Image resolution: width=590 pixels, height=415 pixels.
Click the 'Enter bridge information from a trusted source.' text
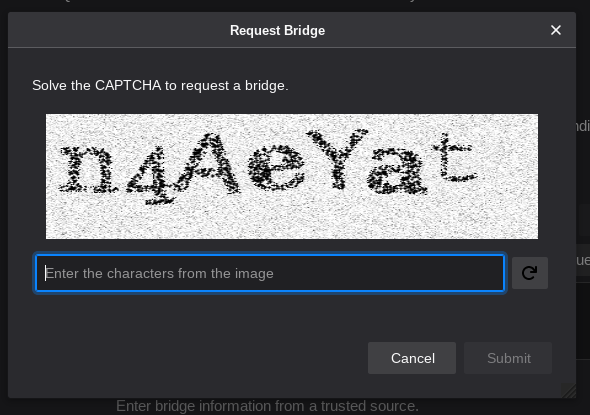click(x=267, y=406)
